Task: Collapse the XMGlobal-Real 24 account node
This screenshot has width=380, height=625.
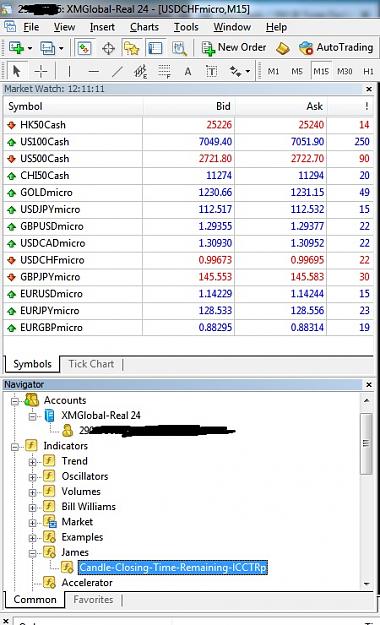Action: coord(33,417)
